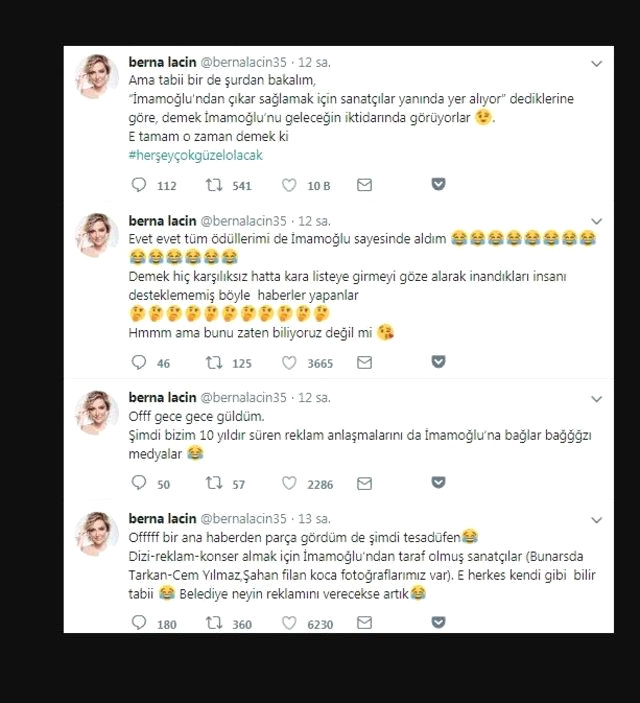Open the "13 sa." timestamp link

point(317,519)
